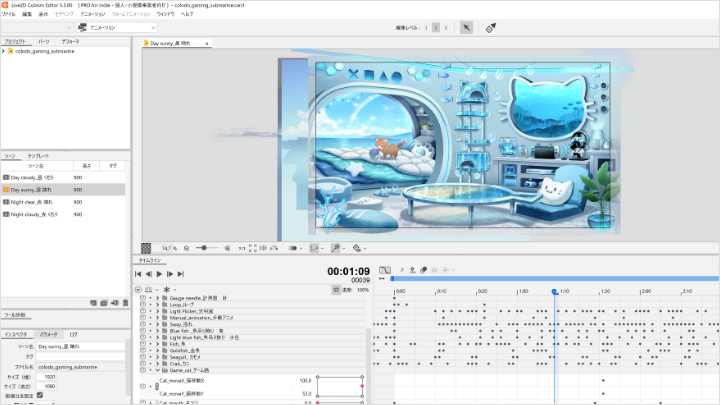720x405 pixels.
Task: Click the circled chevron collapse-all icon
Action: coord(138,290)
